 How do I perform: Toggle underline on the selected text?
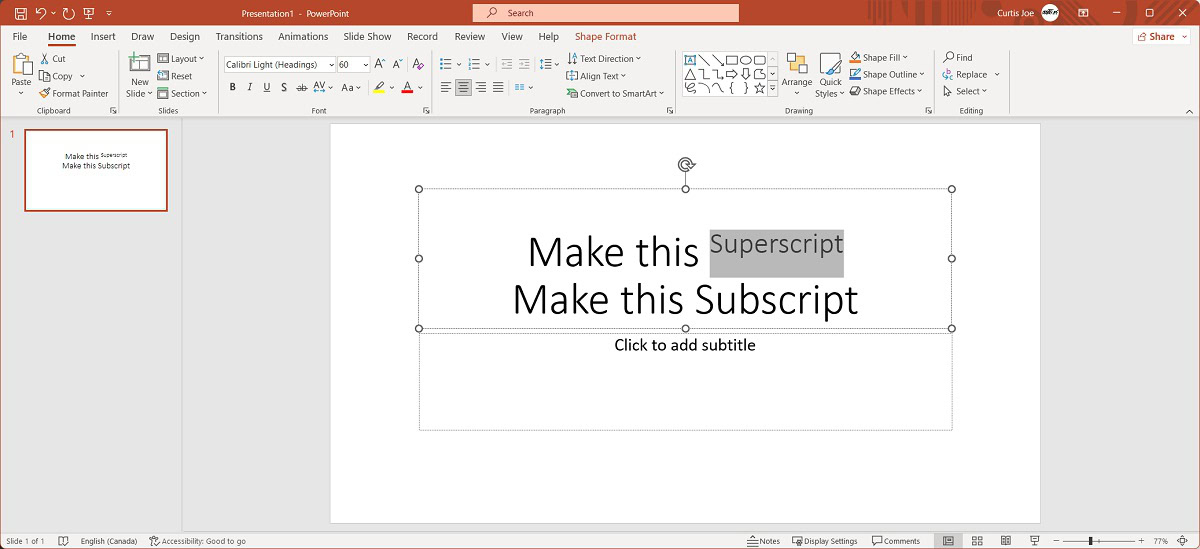click(x=267, y=88)
